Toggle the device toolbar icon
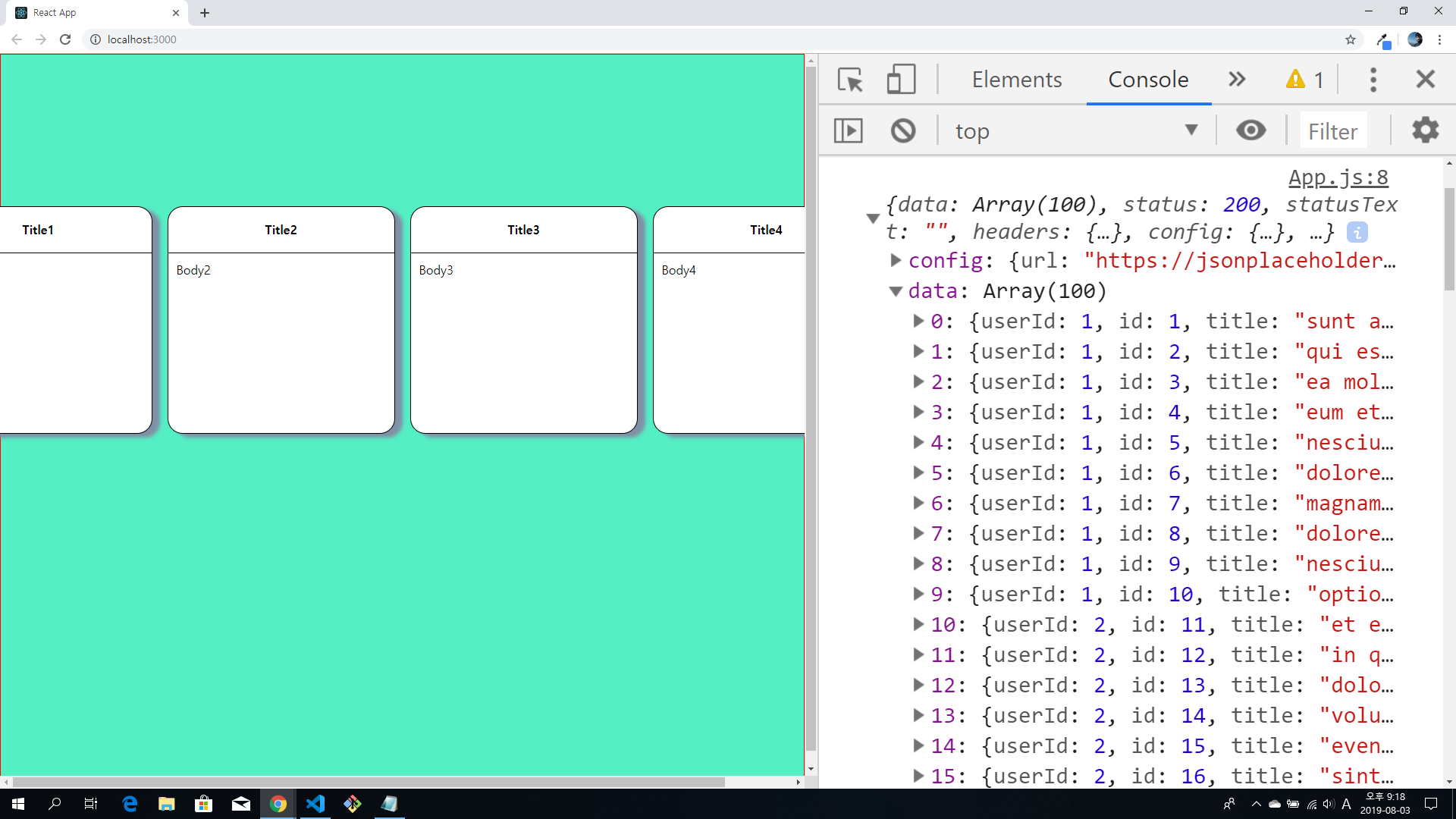1456x819 pixels. coord(901,80)
